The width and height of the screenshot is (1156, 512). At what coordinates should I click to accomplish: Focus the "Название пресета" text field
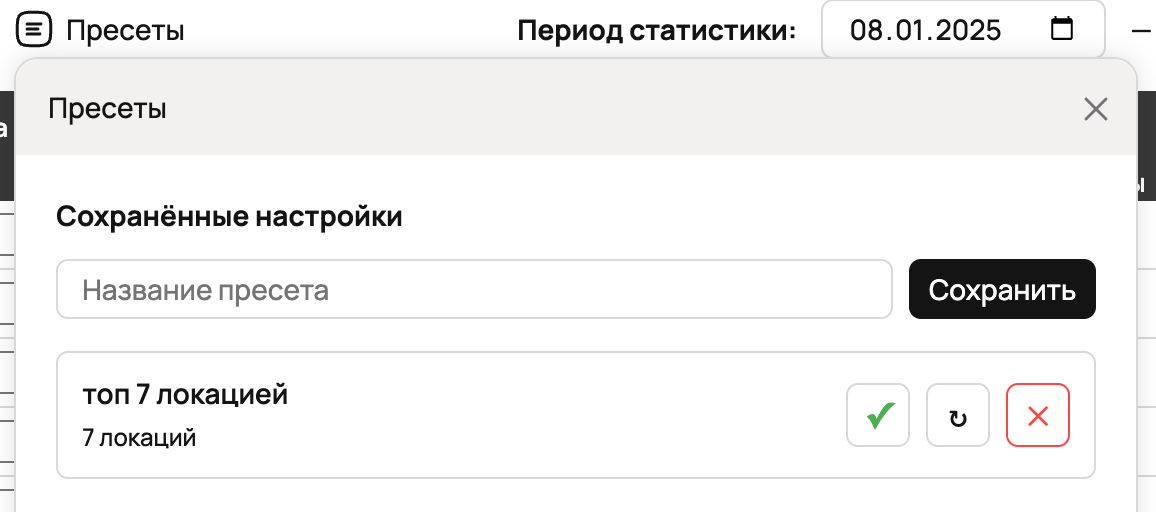coord(474,290)
